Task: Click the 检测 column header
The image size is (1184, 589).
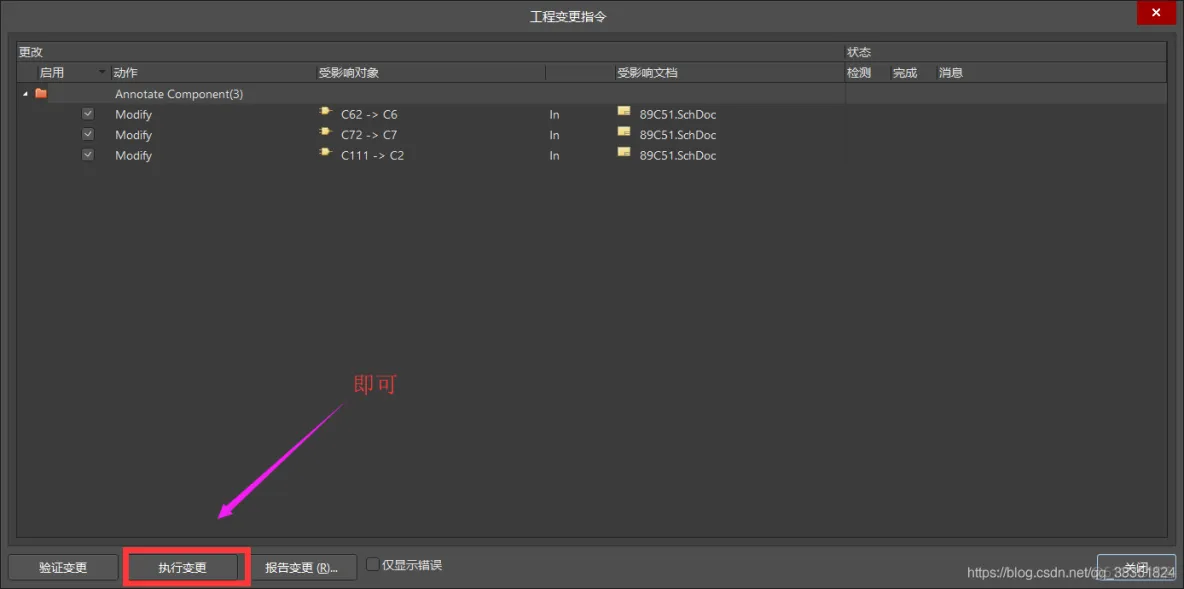Action: click(x=859, y=72)
